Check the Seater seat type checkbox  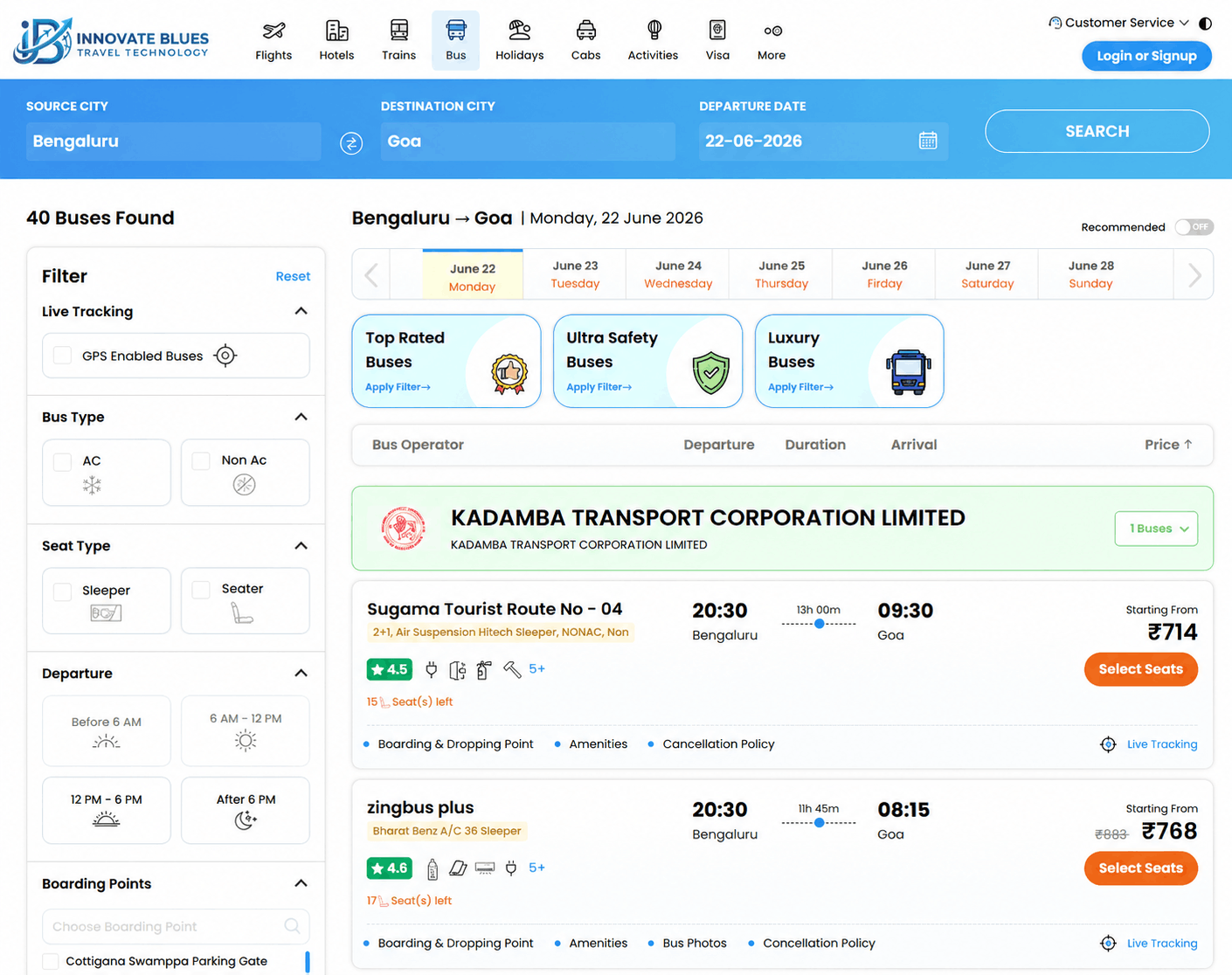[201, 590]
